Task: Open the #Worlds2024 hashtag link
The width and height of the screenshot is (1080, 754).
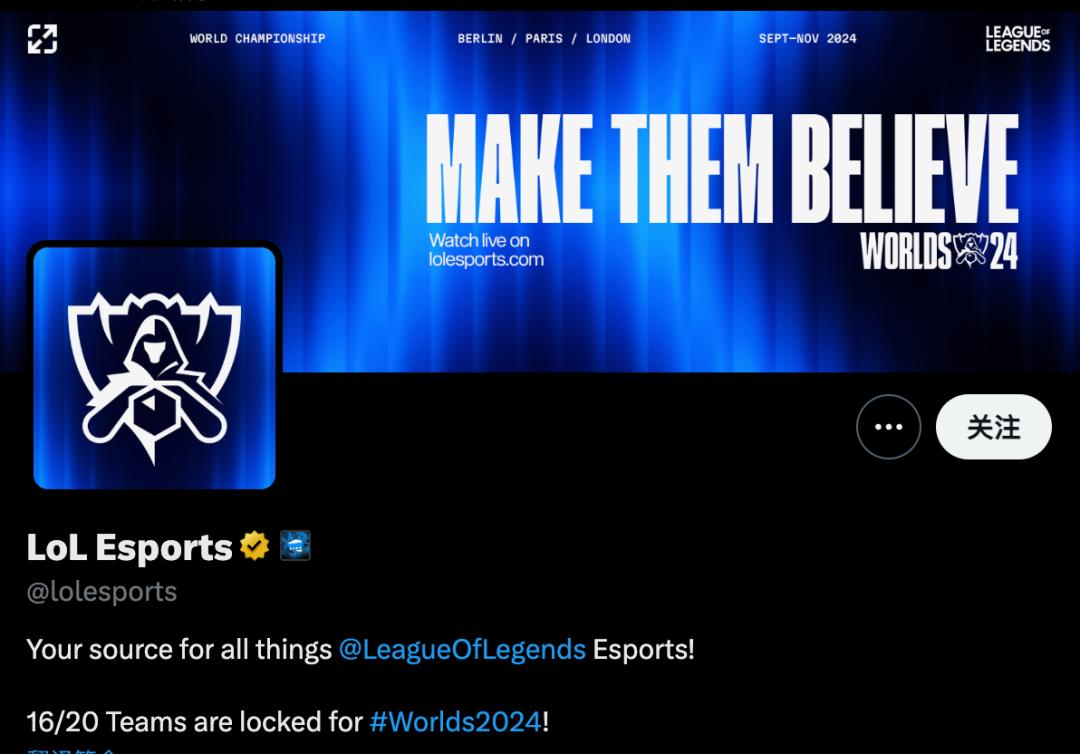Action: coord(455,722)
